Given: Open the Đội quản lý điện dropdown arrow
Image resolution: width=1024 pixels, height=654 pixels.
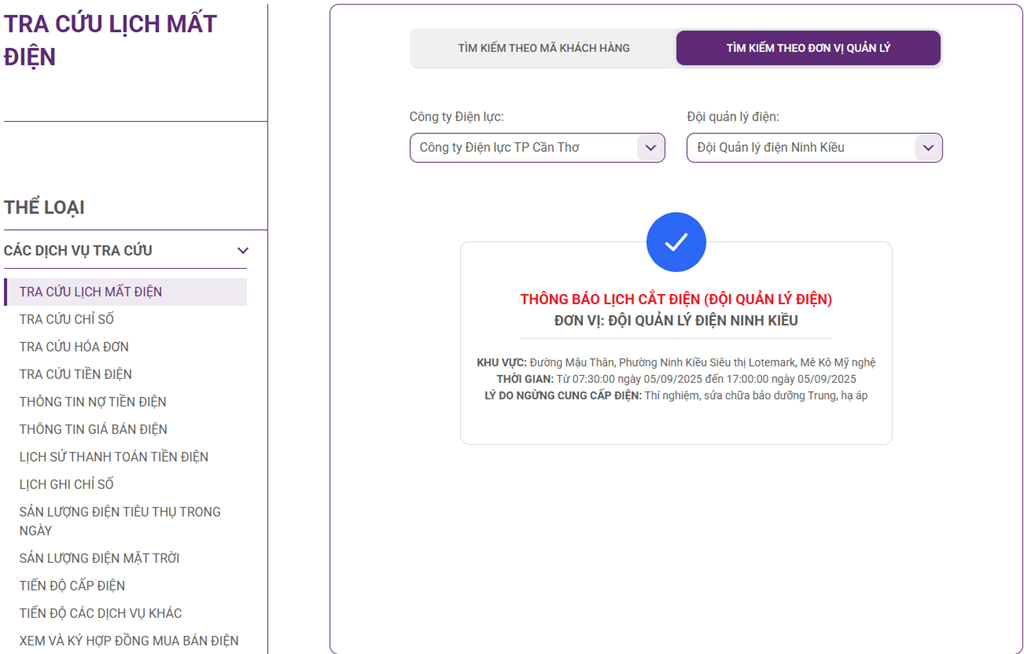Looking at the screenshot, I should [x=928, y=148].
